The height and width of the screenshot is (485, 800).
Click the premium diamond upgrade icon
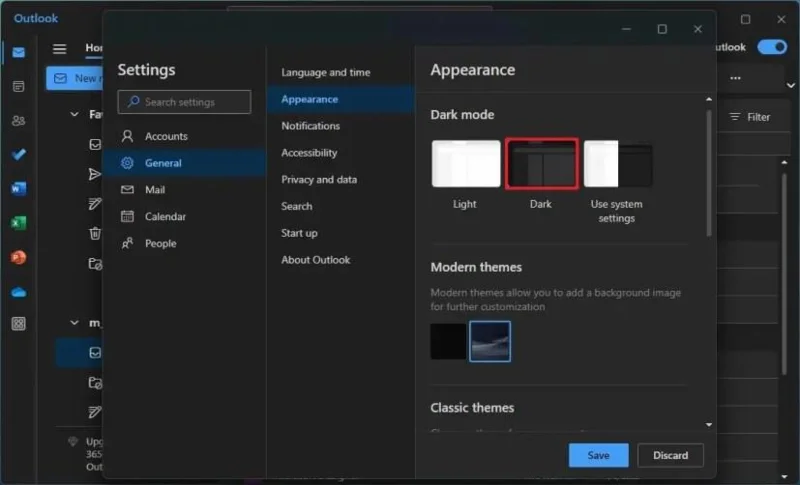73,441
